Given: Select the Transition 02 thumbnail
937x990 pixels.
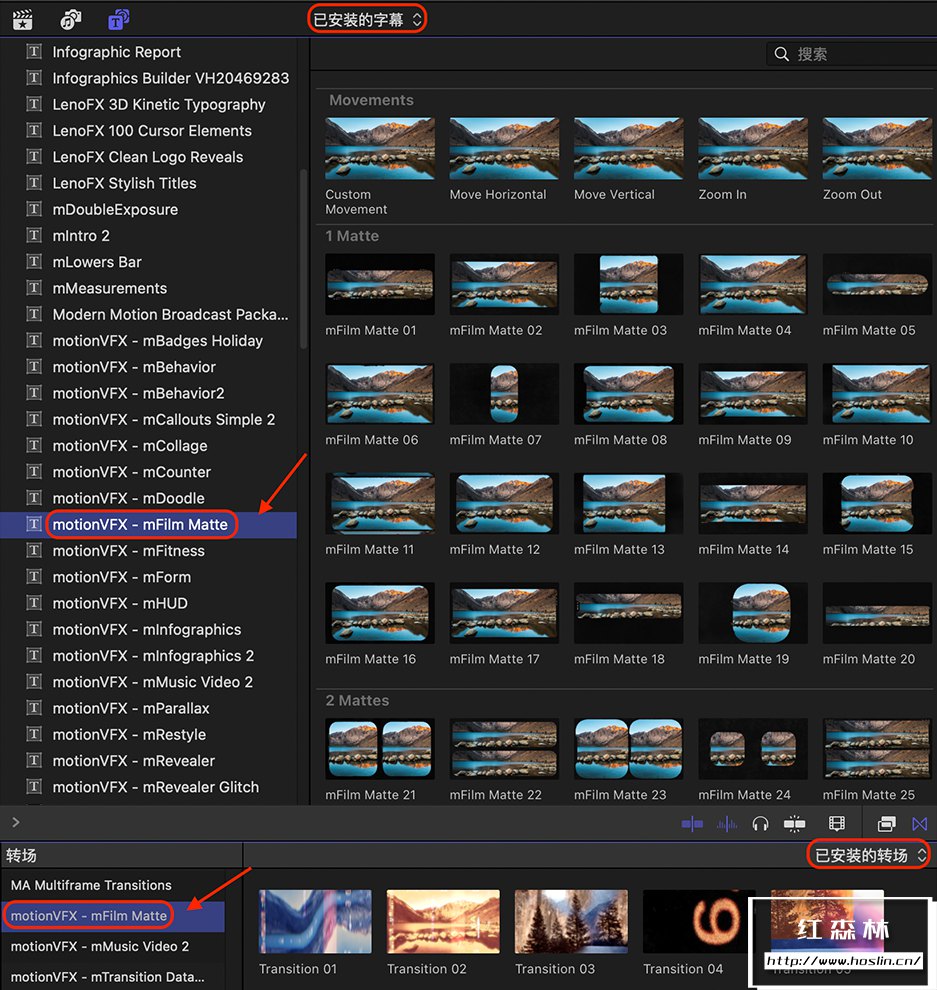Looking at the screenshot, I should point(443,922).
